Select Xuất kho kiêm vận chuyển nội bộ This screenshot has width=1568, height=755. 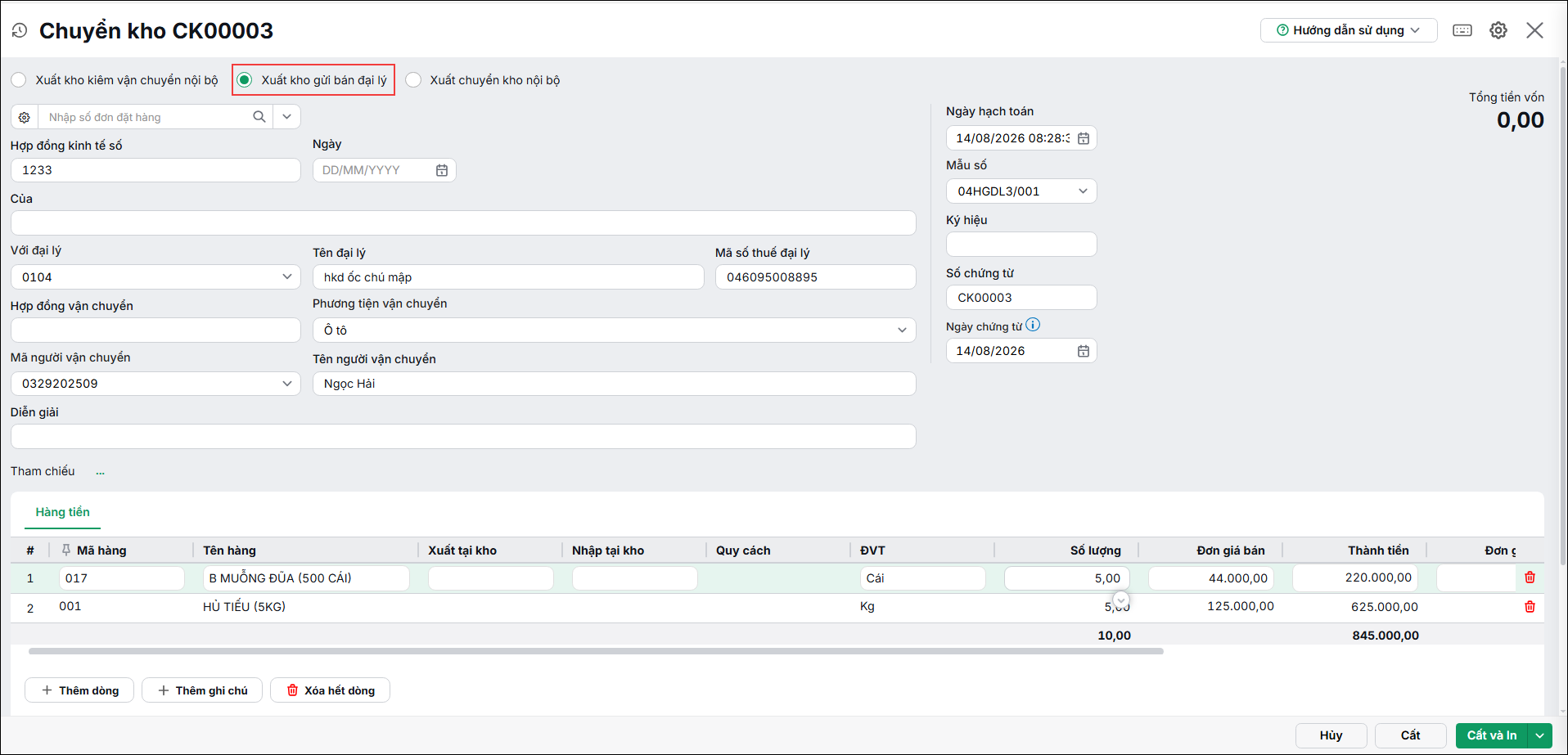(x=18, y=80)
